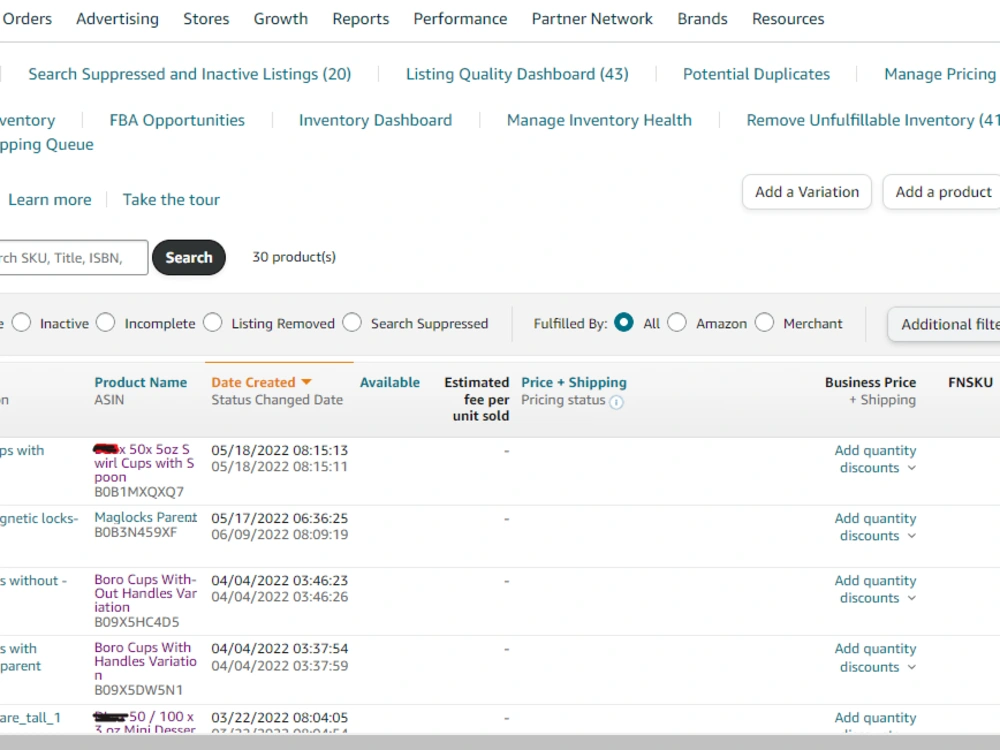Viewport: 1000px width, 750px height.
Task: Select Fulfilled By All radio button
Action: 624,323
